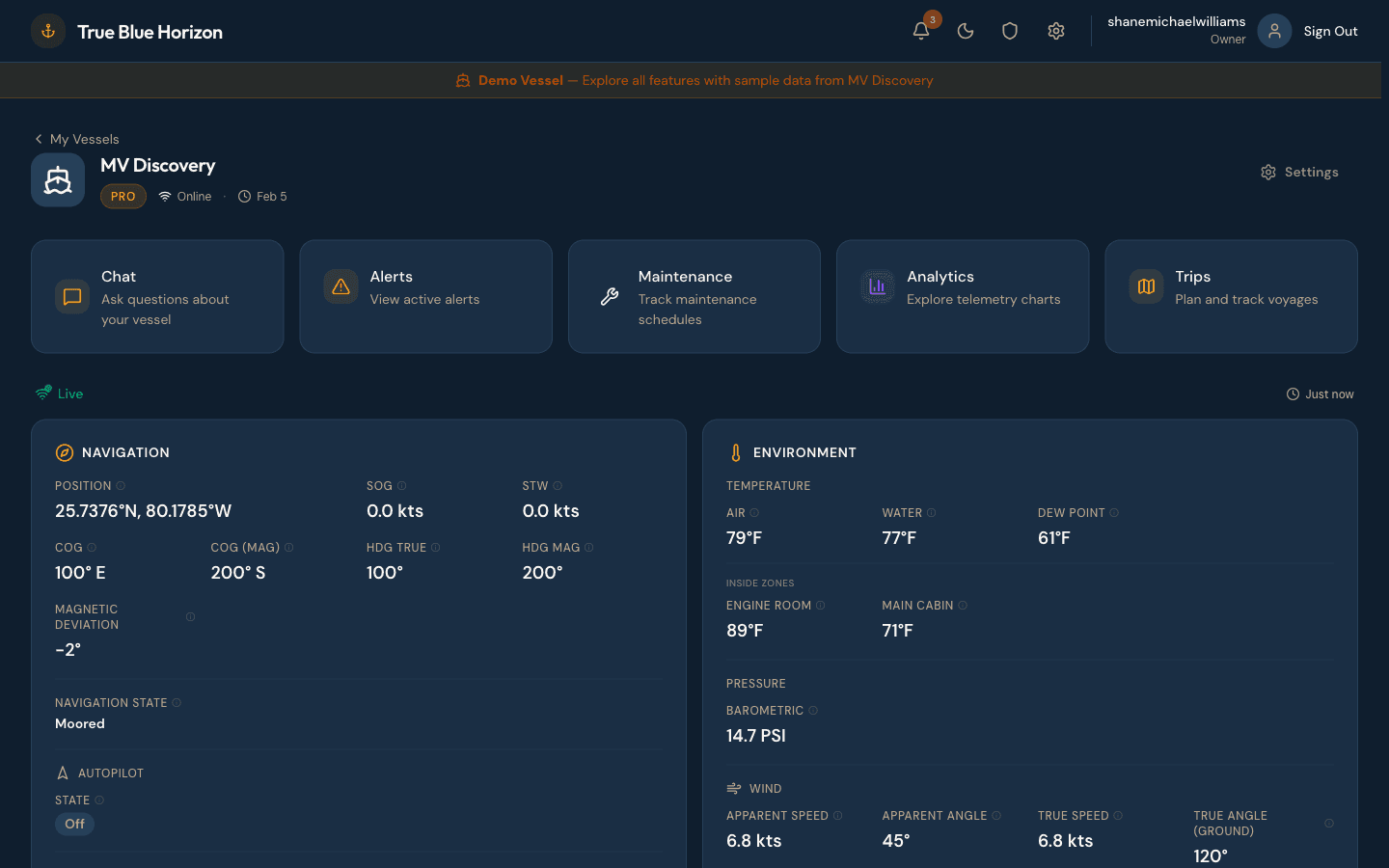Open the vessel Settings link near the name
The height and width of the screenshot is (868, 1389).
(1299, 172)
